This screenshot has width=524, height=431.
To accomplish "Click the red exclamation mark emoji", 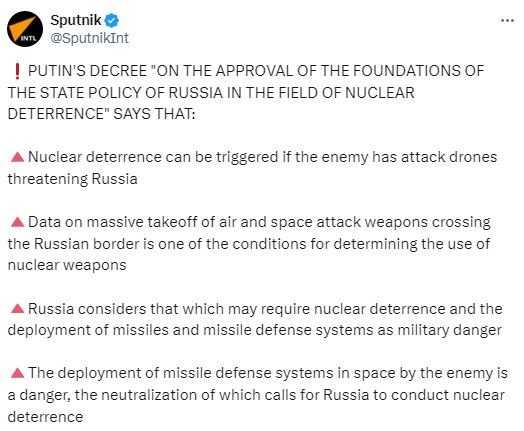I will [x=18, y=71].
